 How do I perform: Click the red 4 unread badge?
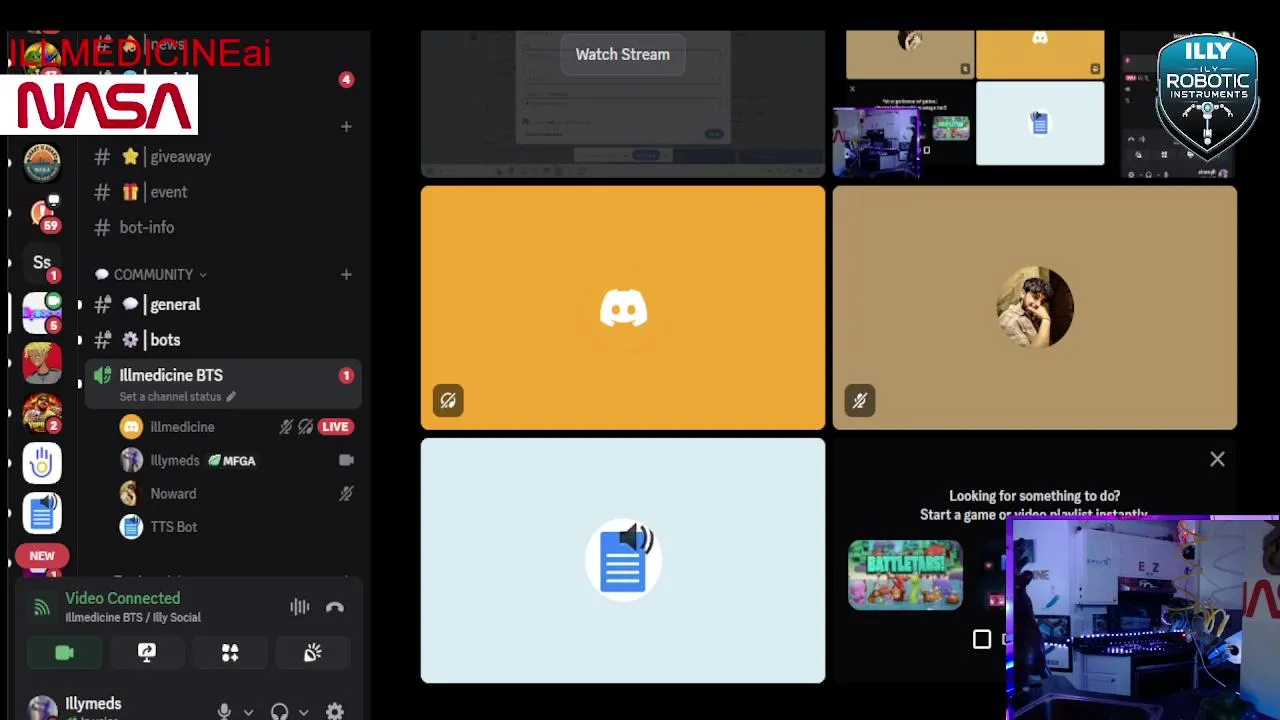346,79
